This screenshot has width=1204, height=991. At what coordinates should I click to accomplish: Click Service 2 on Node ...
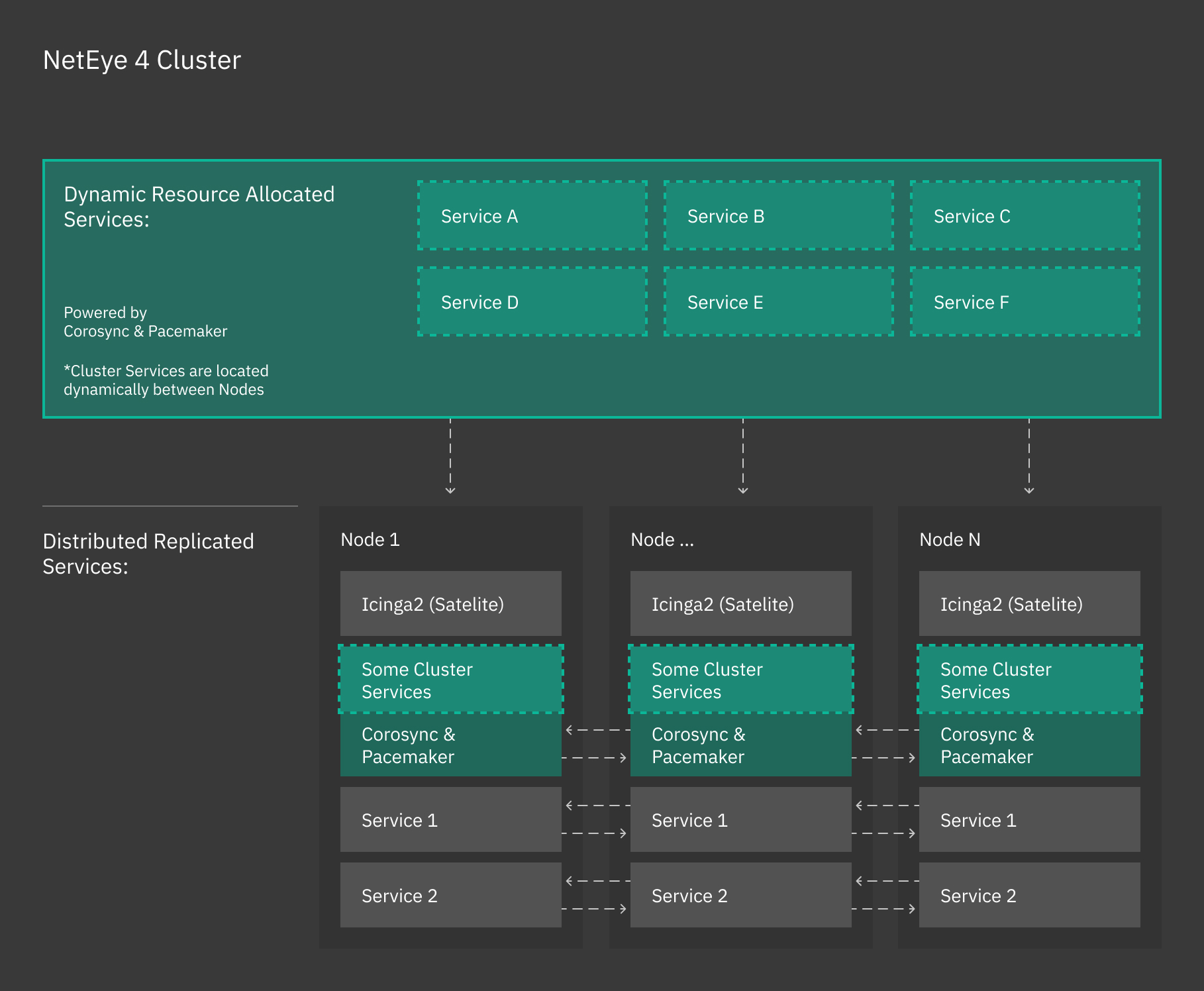[x=740, y=895]
